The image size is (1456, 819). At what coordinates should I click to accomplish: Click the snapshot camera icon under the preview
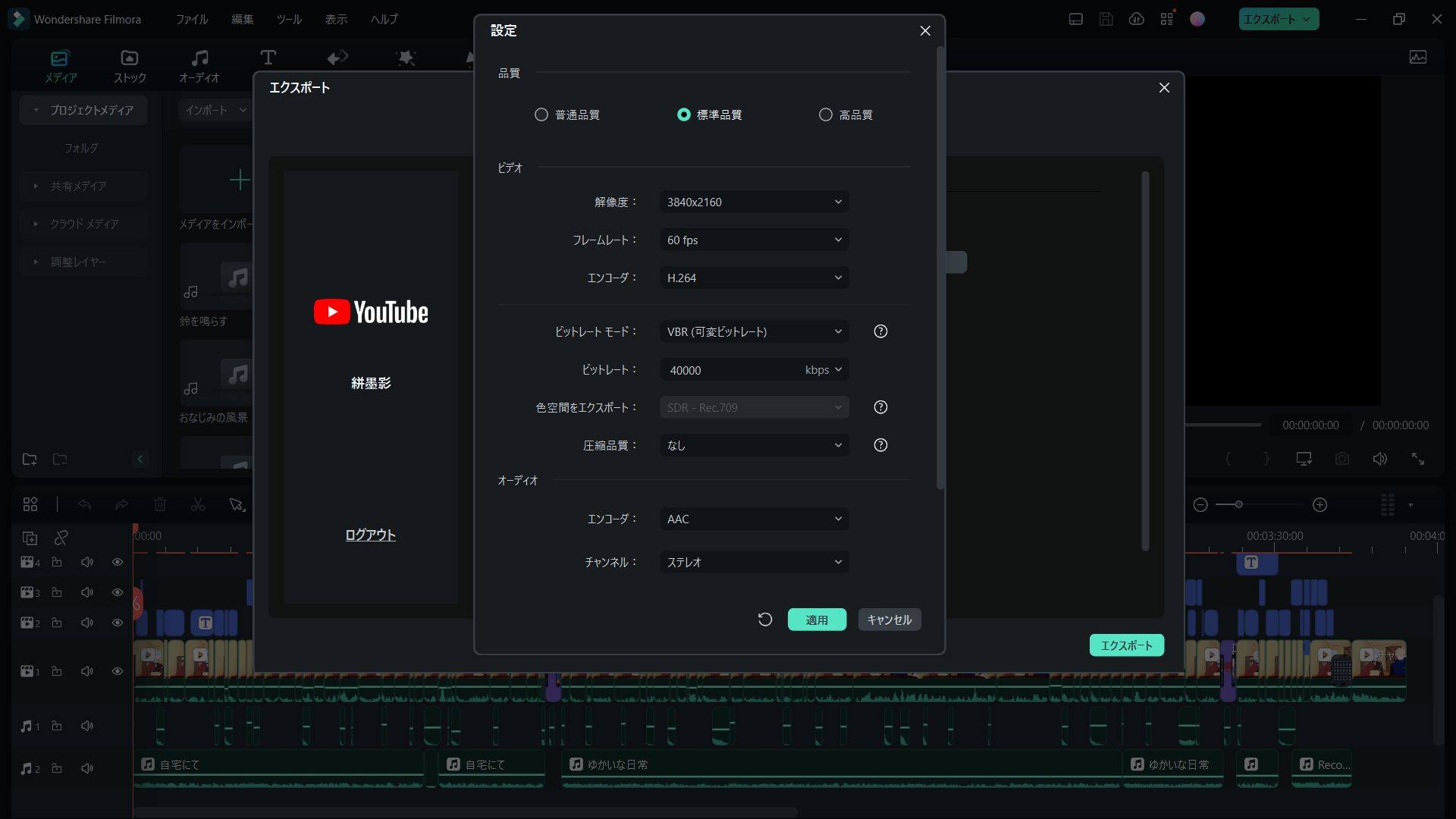(x=1341, y=458)
